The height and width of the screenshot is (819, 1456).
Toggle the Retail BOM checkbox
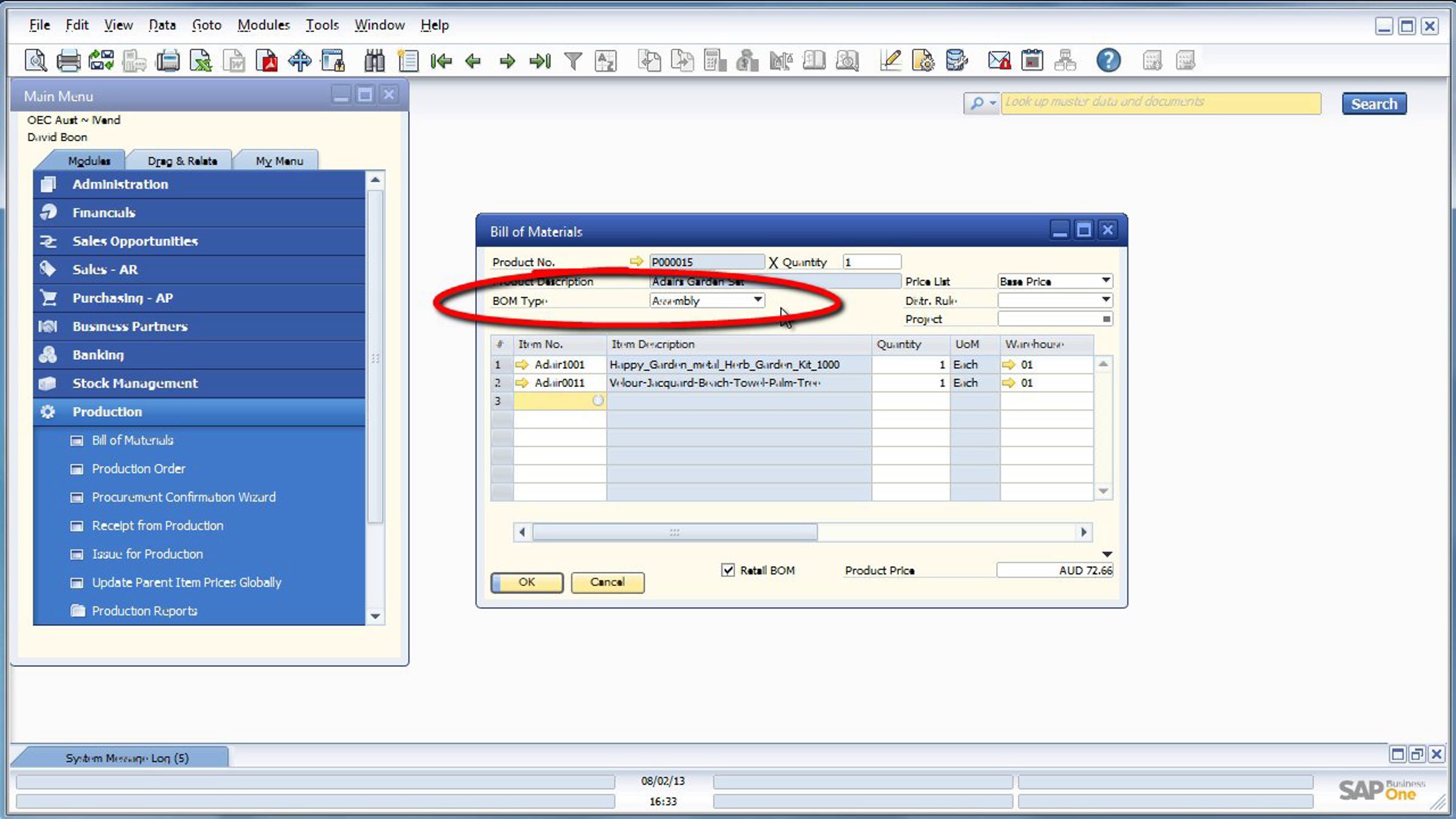(728, 570)
